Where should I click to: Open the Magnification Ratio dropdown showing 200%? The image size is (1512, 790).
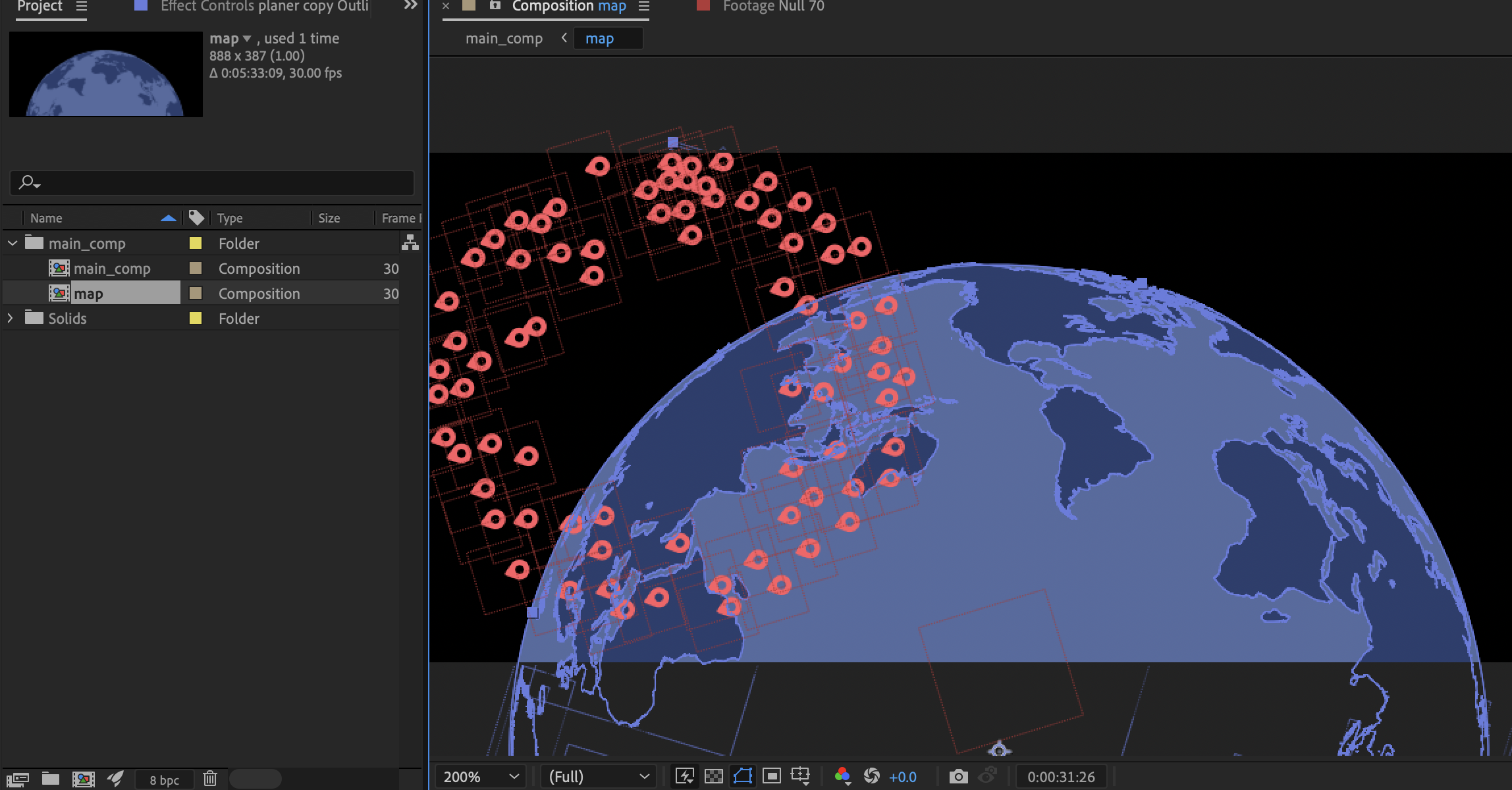pos(479,776)
